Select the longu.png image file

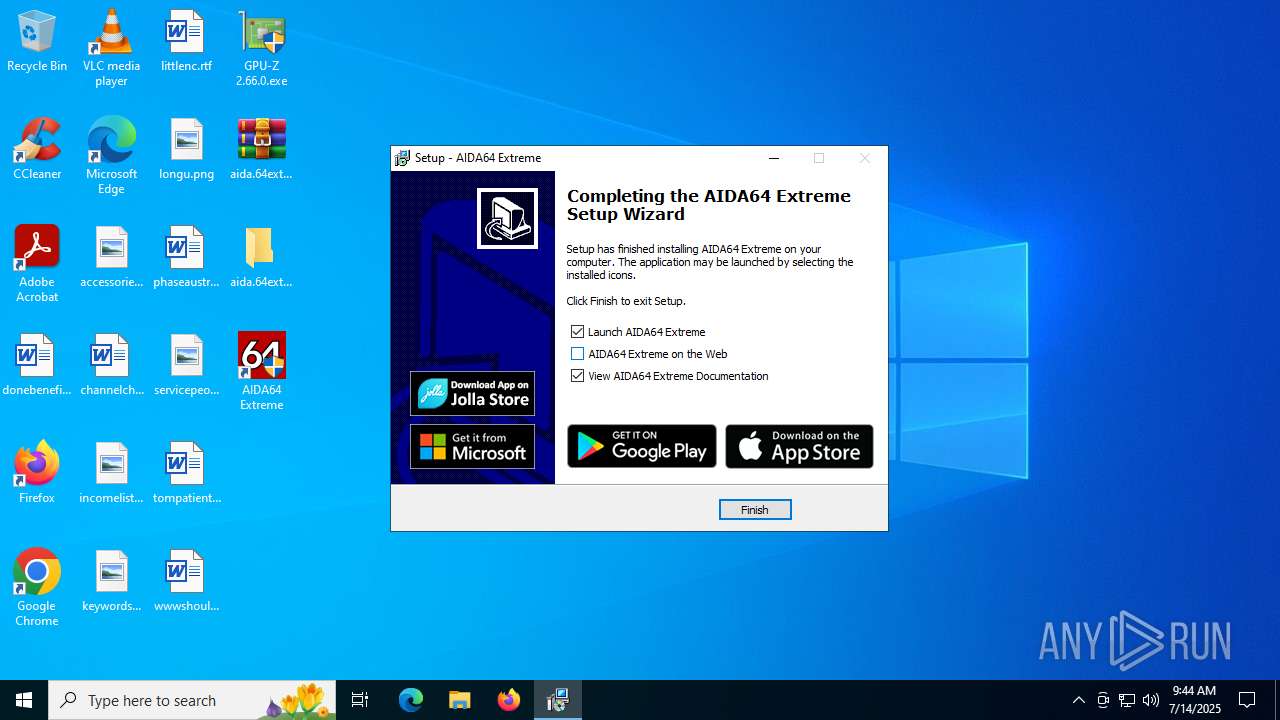pos(186,149)
